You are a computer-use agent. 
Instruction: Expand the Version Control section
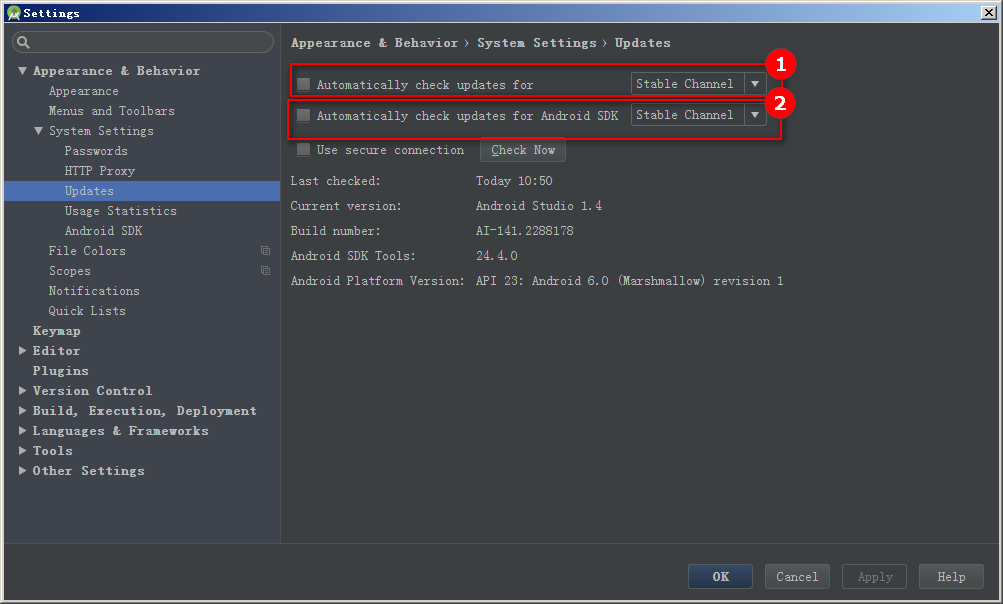pyautogui.click(x=22, y=390)
